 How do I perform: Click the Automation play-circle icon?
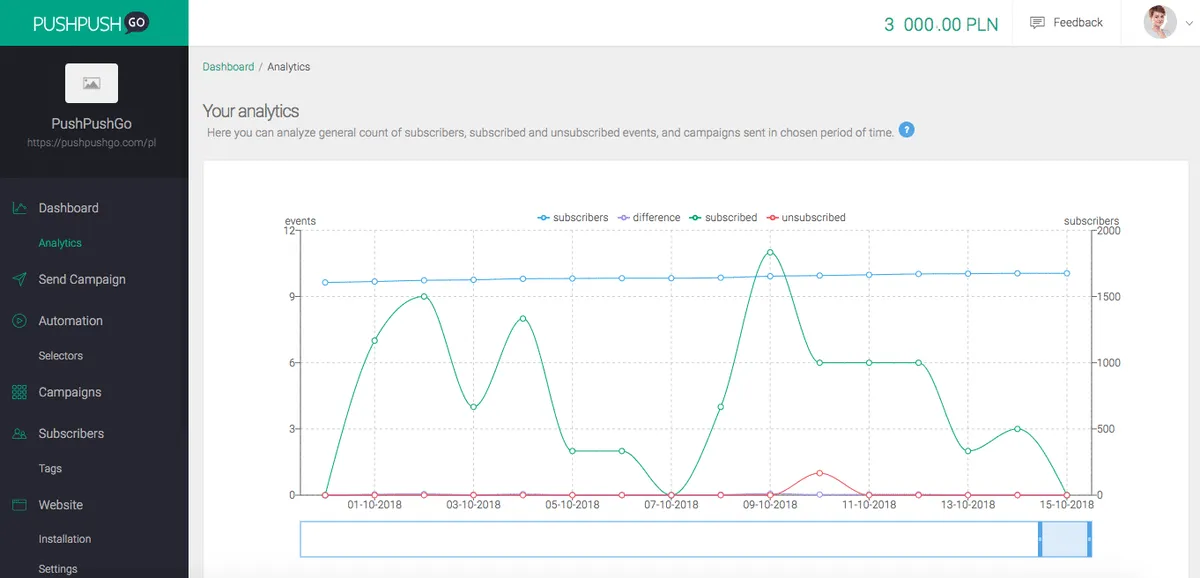pyautogui.click(x=19, y=321)
